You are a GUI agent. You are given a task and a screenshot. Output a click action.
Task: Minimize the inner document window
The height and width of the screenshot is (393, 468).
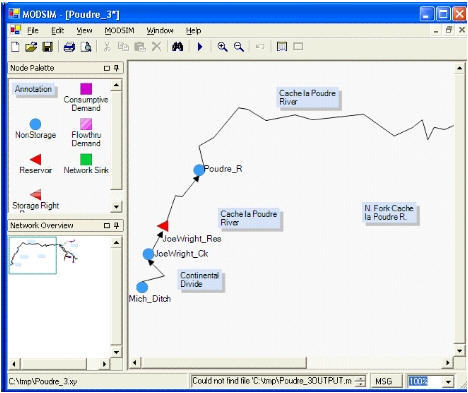[x=436, y=31]
